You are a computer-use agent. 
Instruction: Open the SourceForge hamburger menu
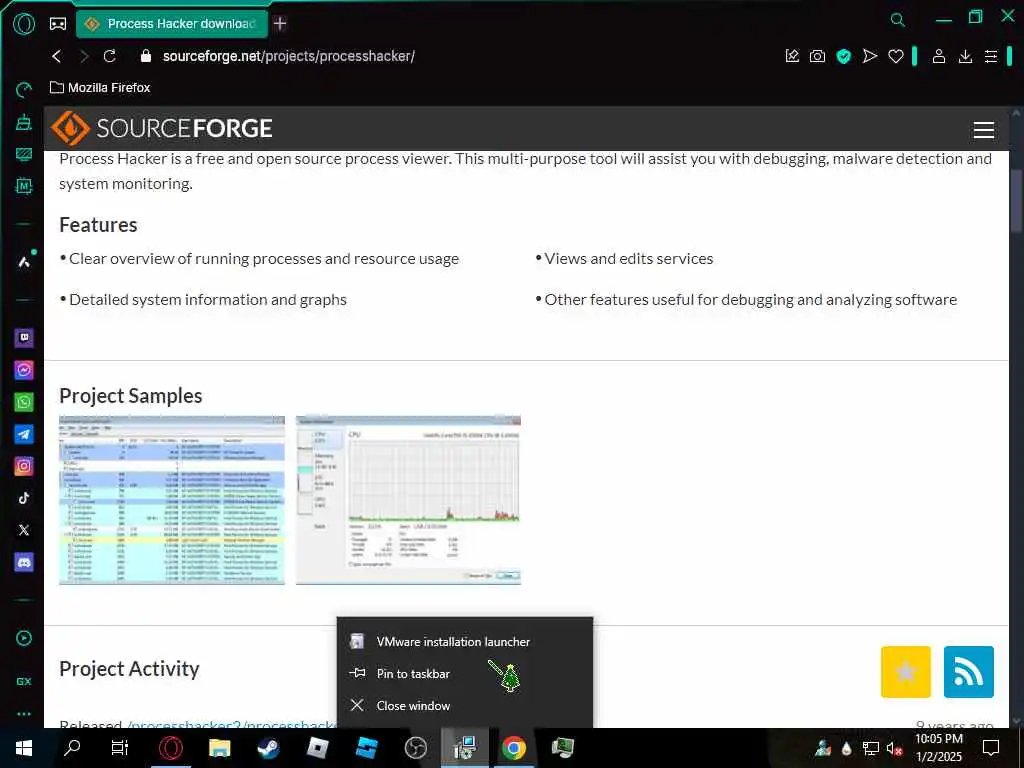click(984, 129)
